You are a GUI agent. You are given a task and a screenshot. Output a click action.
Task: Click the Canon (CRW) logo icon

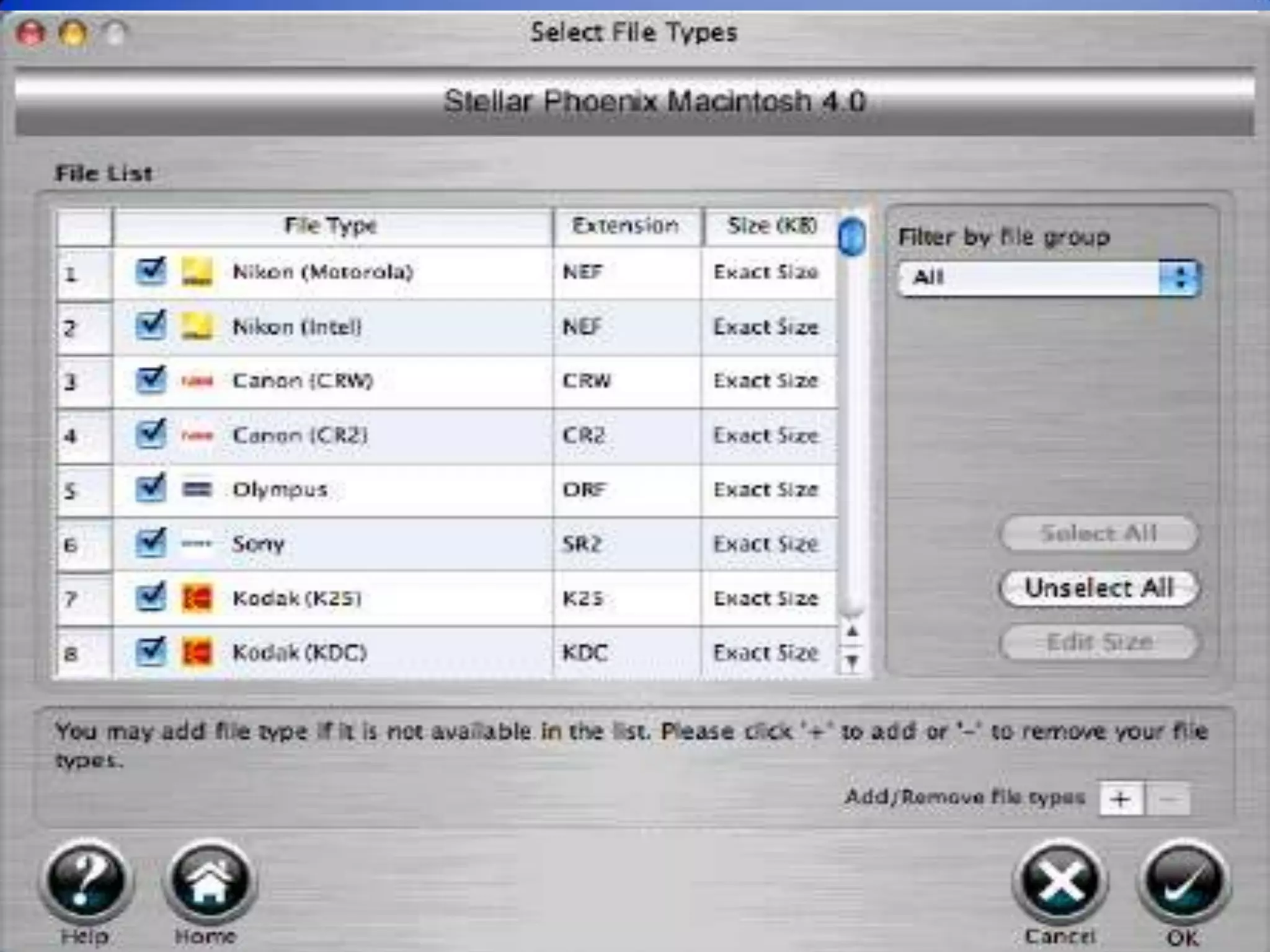pyautogui.click(x=197, y=381)
